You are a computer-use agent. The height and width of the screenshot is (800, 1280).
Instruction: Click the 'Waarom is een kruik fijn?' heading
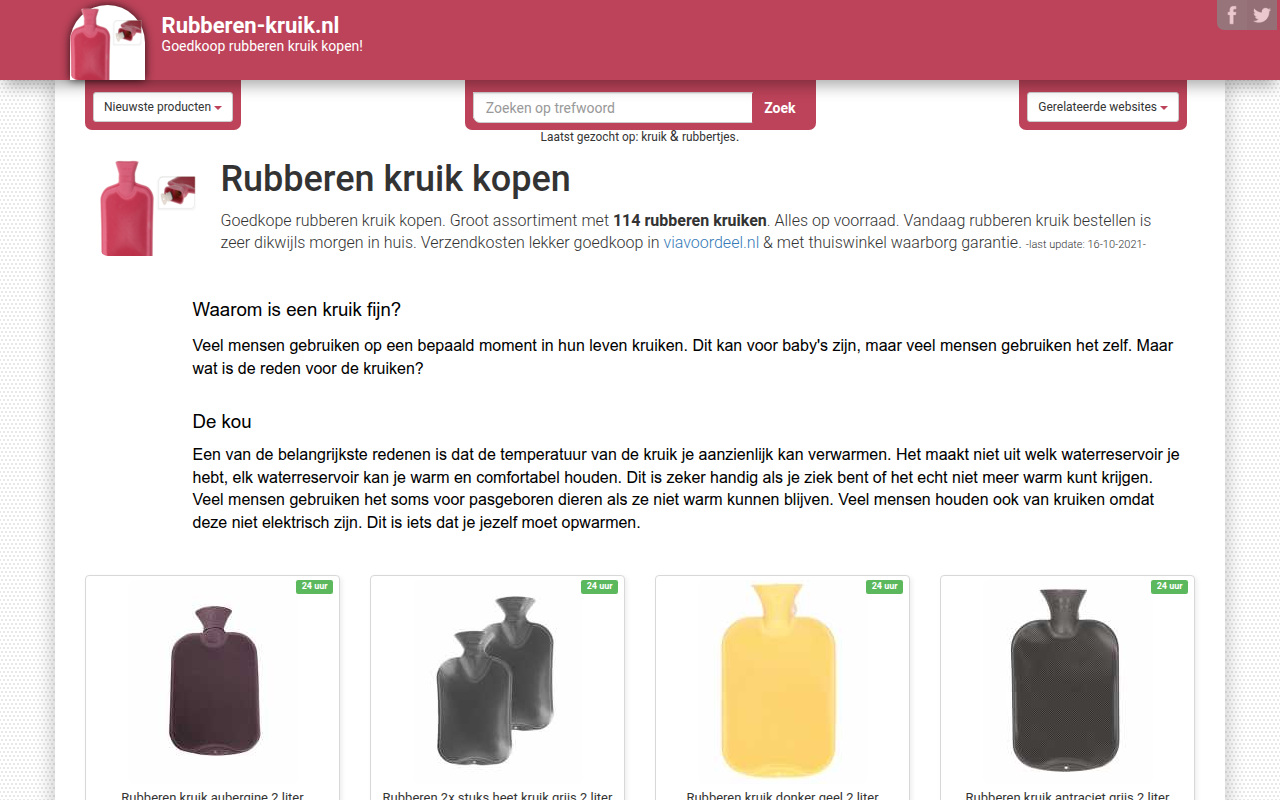[297, 310]
